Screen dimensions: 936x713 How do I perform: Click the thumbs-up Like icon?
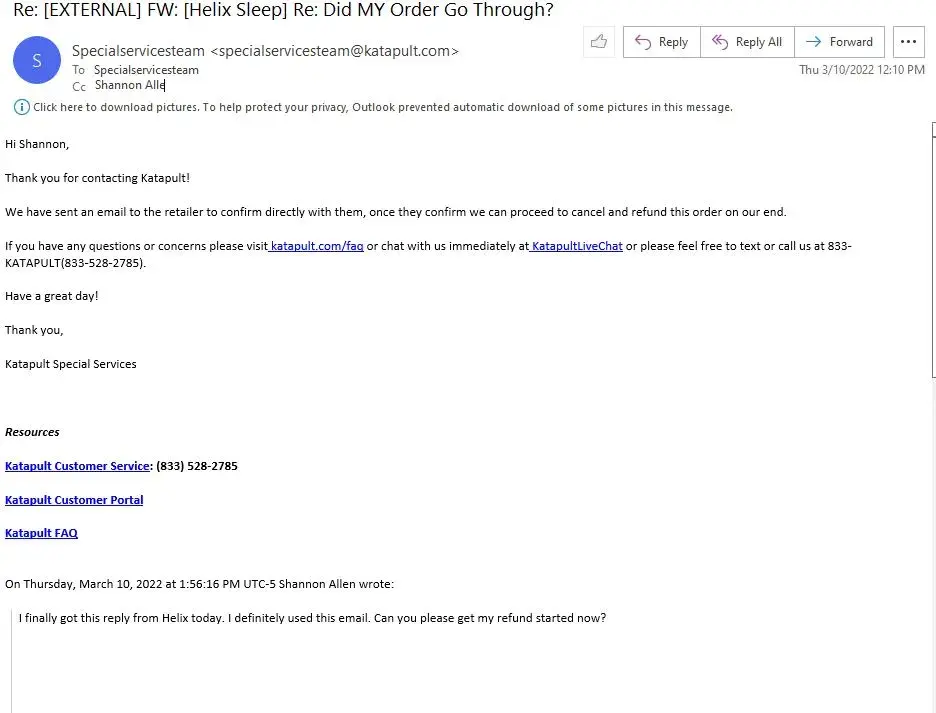(x=599, y=42)
